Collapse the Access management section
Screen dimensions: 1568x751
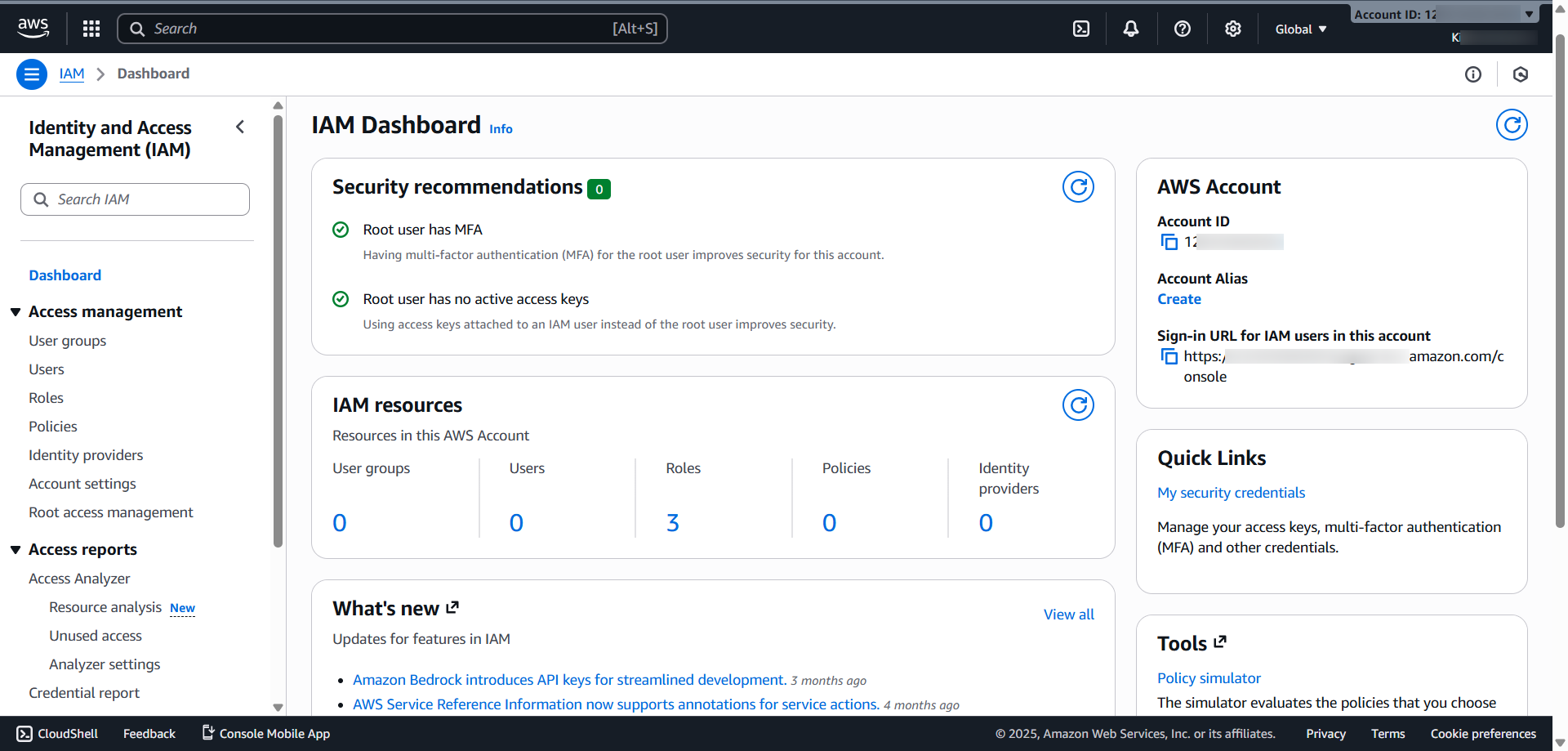(16, 312)
